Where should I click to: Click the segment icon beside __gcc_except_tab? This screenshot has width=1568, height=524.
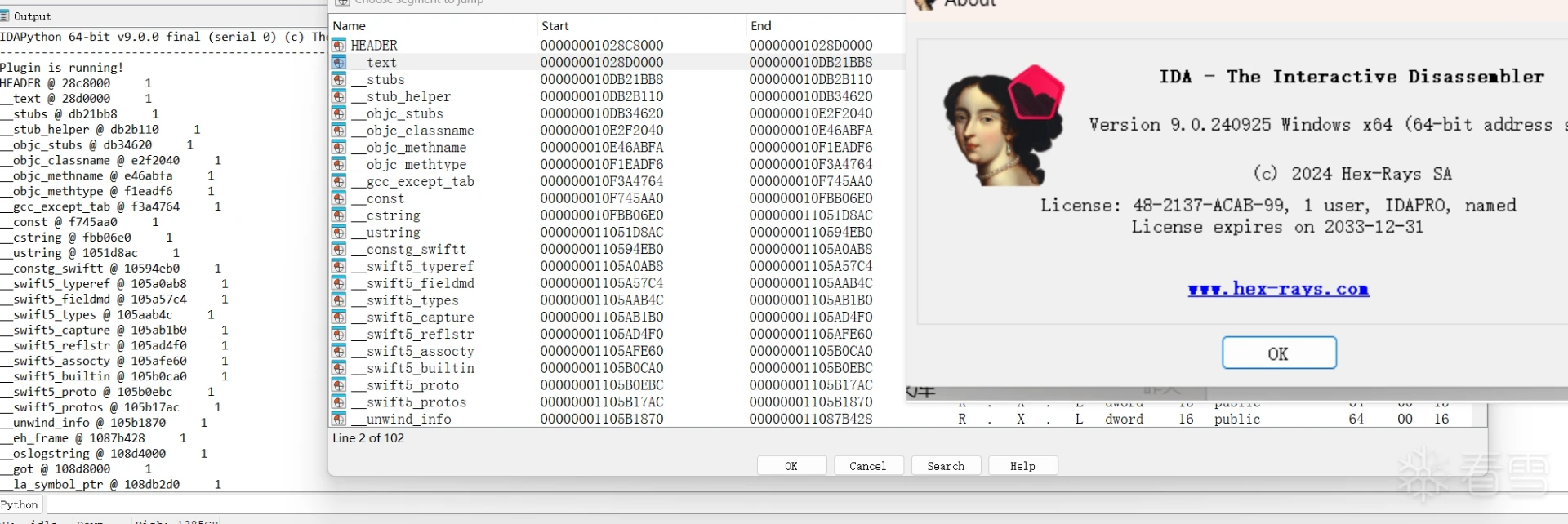338,181
